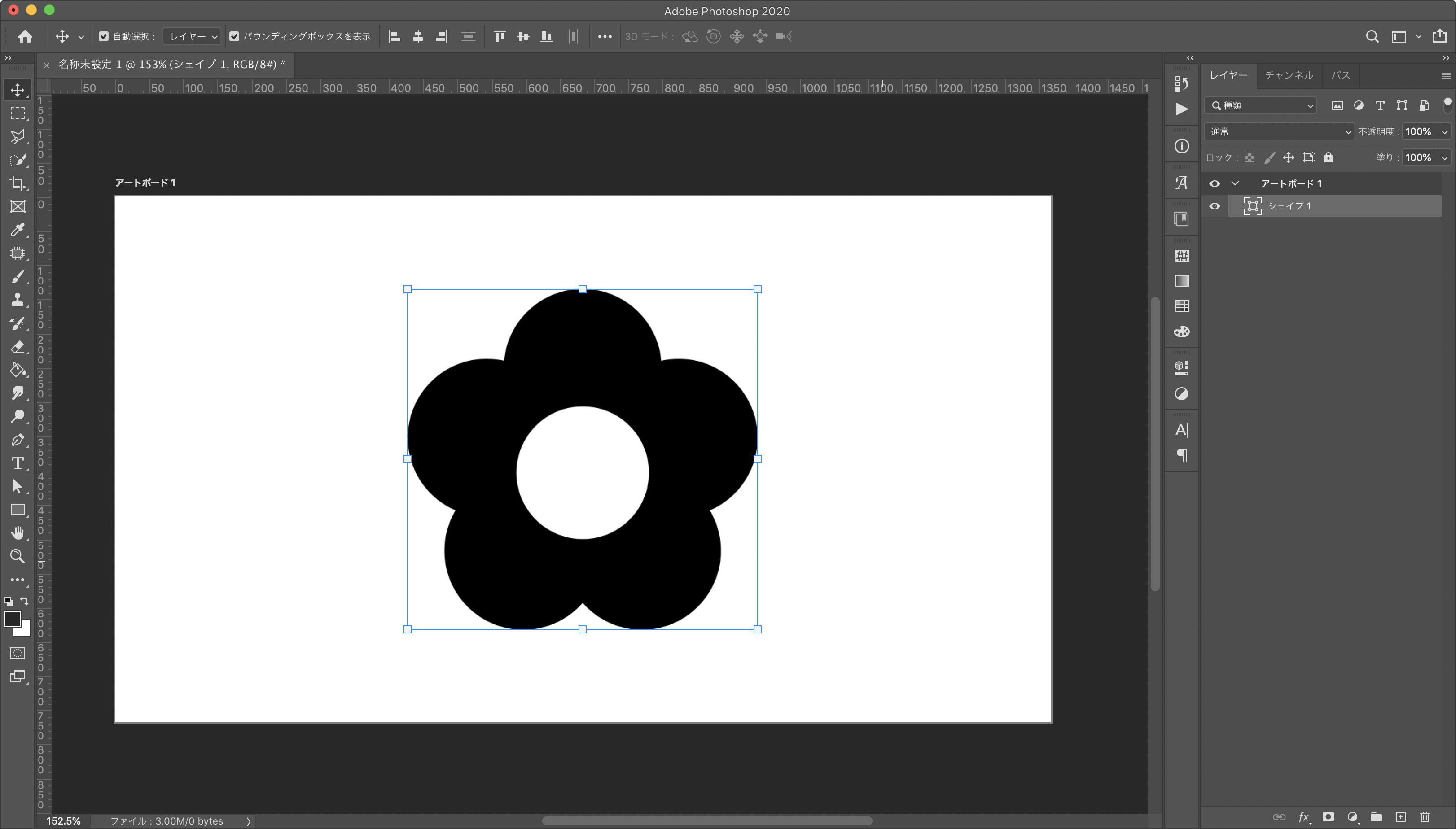Open the History panel icon
The width and height of the screenshot is (1456, 829).
(1181, 84)
